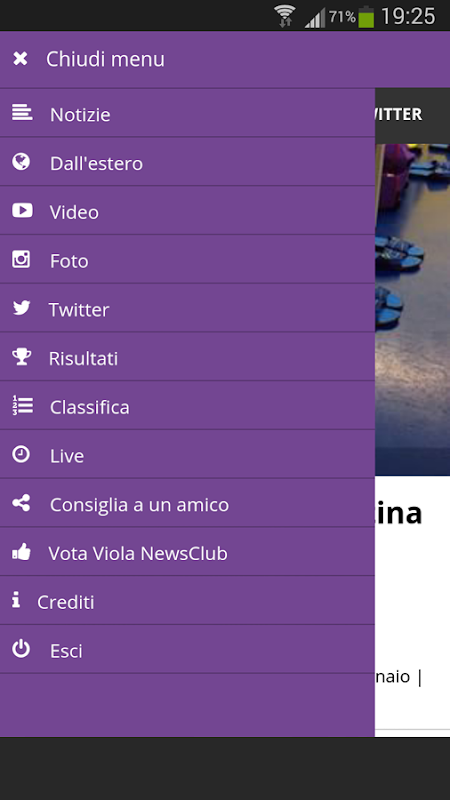Open the Crediti entry

pos(187,601)
